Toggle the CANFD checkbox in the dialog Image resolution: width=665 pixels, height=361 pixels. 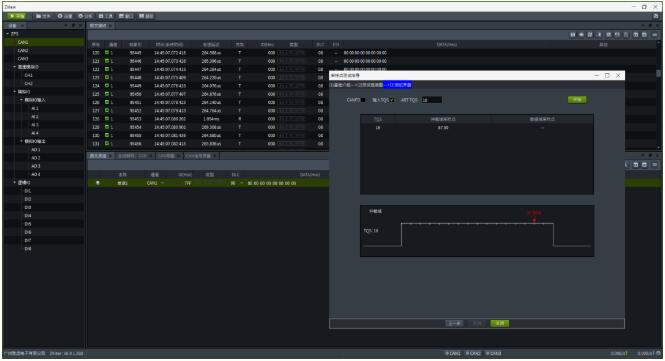coord(363,100)
